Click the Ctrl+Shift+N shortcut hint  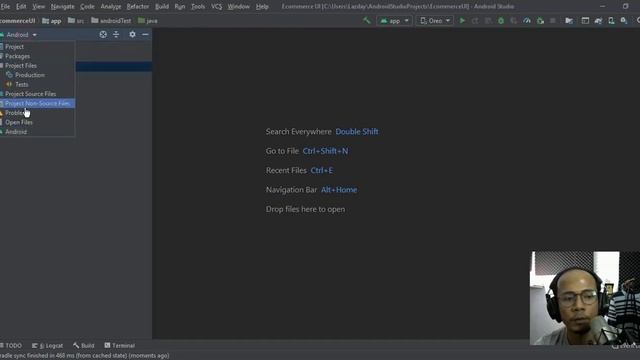point(325,151)
